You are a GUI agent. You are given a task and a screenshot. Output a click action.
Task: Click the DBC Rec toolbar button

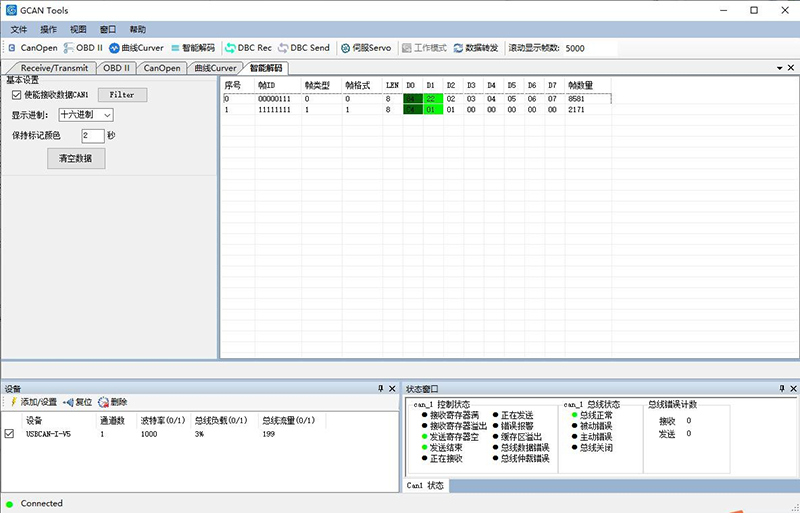248,47
